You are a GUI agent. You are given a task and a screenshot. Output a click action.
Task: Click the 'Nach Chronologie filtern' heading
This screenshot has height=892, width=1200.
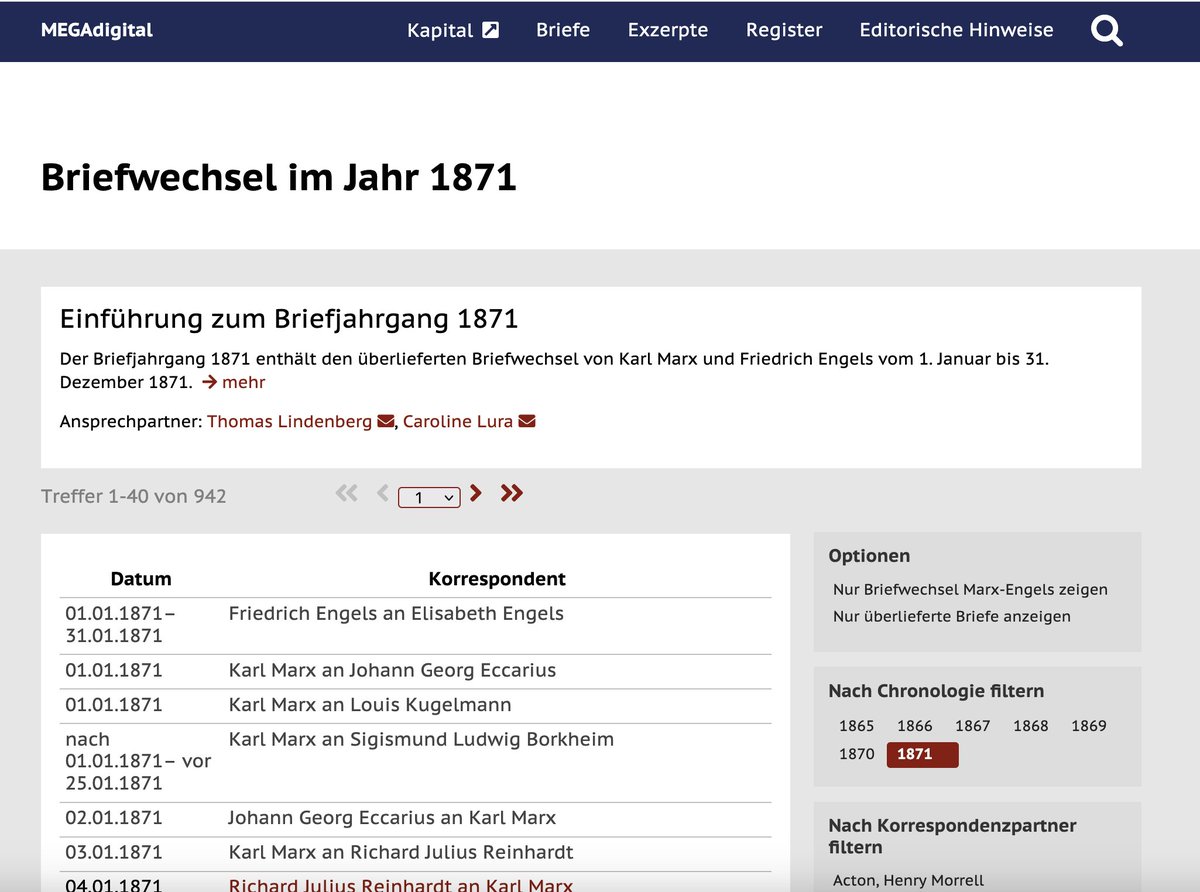pos(936,691)
